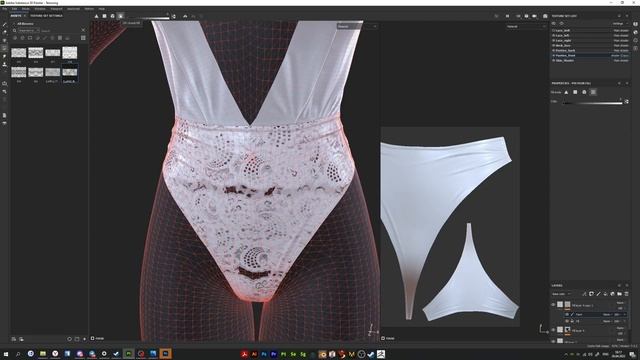Select the Projection tool
640x360 pixels.
point(4,40)
